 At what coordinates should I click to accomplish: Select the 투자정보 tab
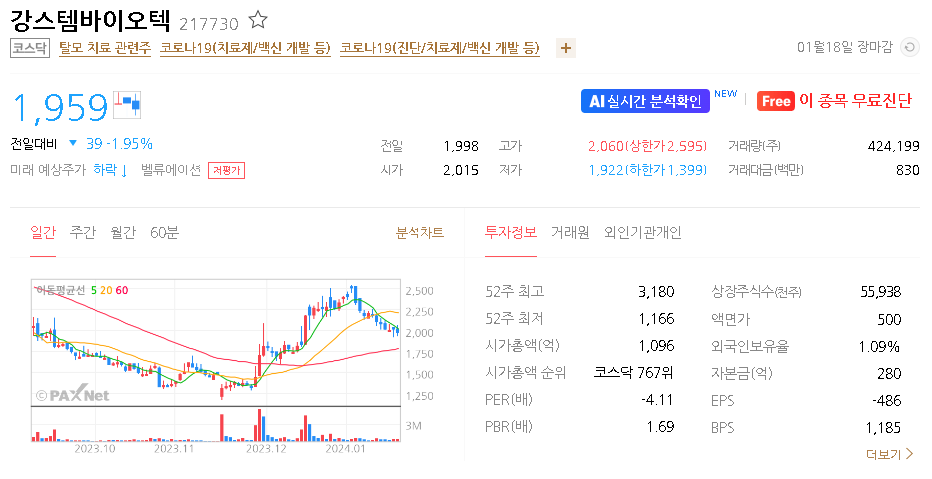511,232
